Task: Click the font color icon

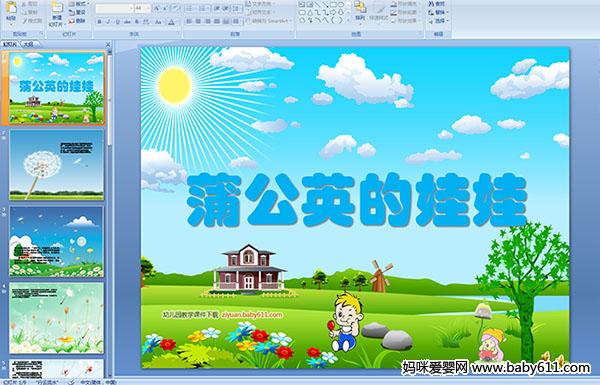Action: click(x=171, y=22)
